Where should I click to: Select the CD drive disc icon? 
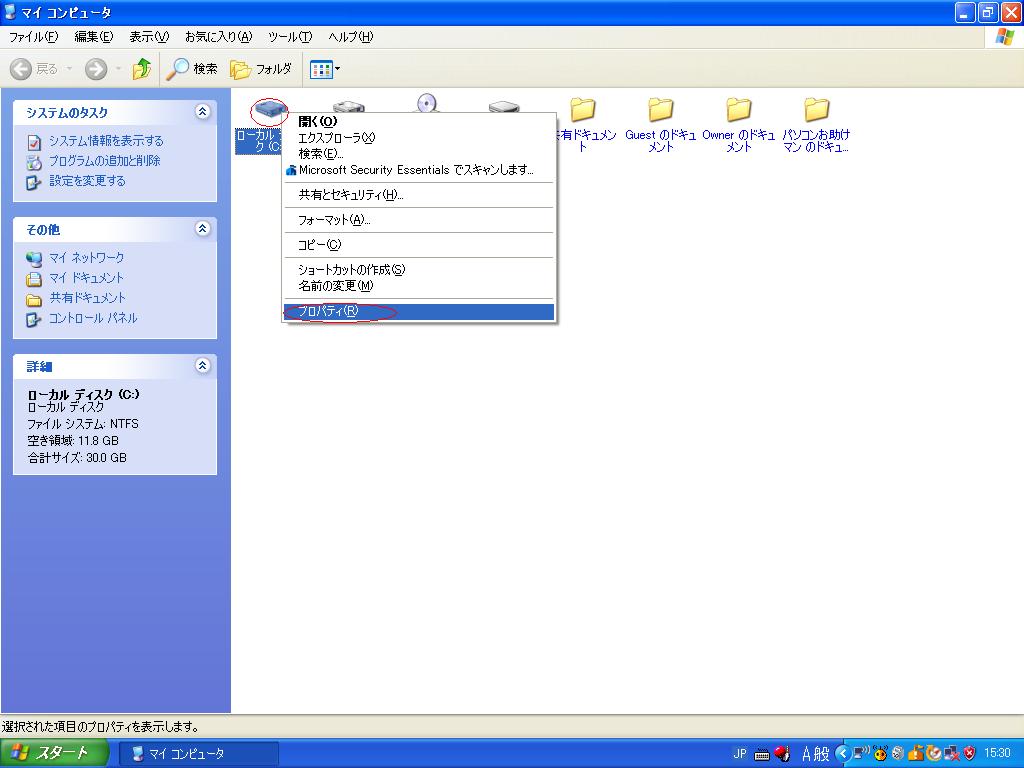click(426, 104)
